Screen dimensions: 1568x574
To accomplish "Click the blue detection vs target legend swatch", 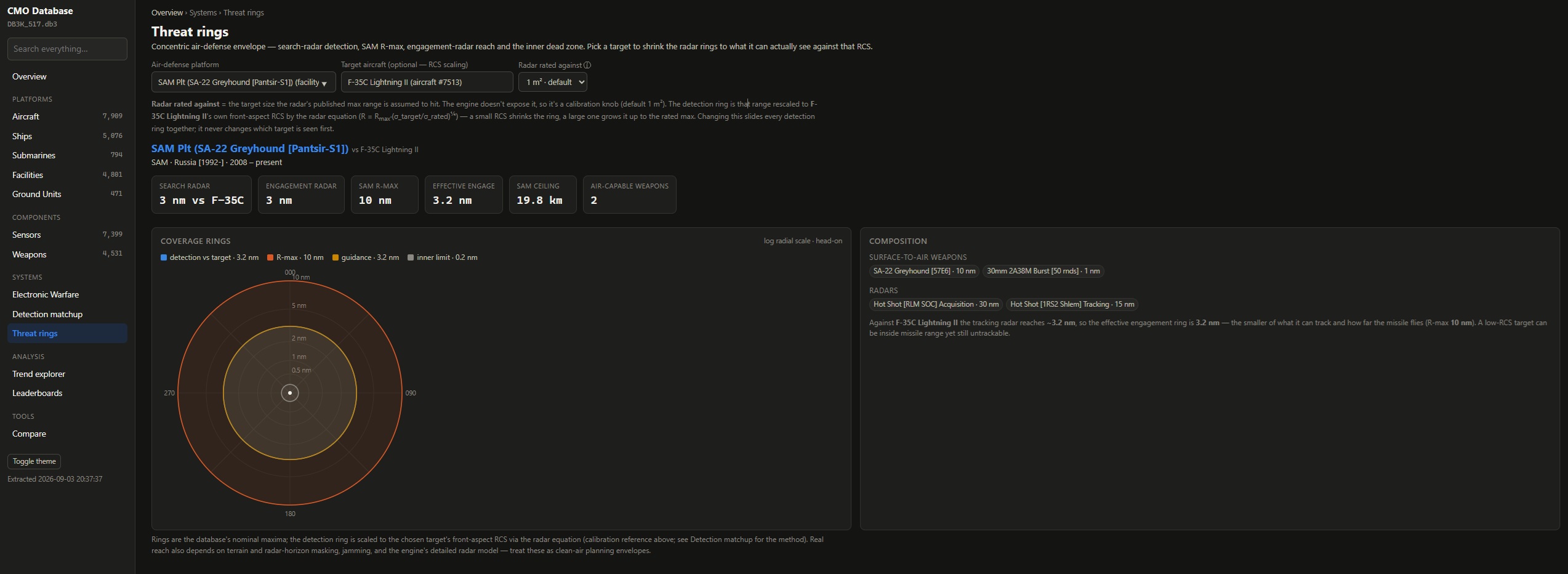I will 164,257.
